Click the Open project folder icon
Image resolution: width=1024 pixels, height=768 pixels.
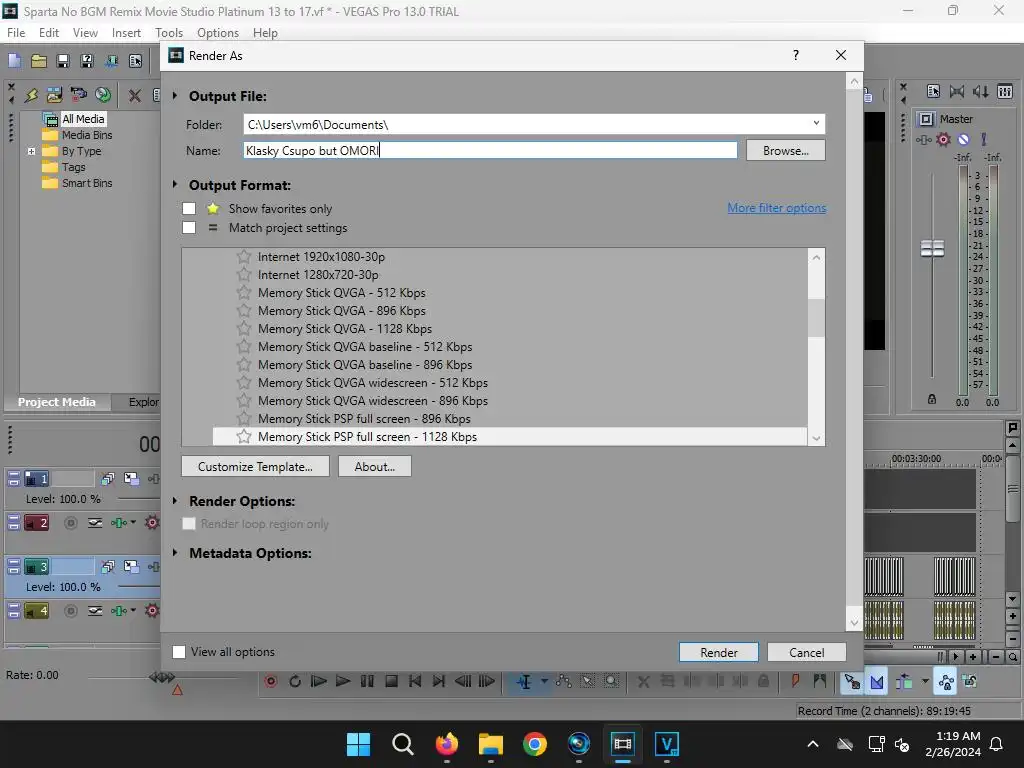click(39, 61)
